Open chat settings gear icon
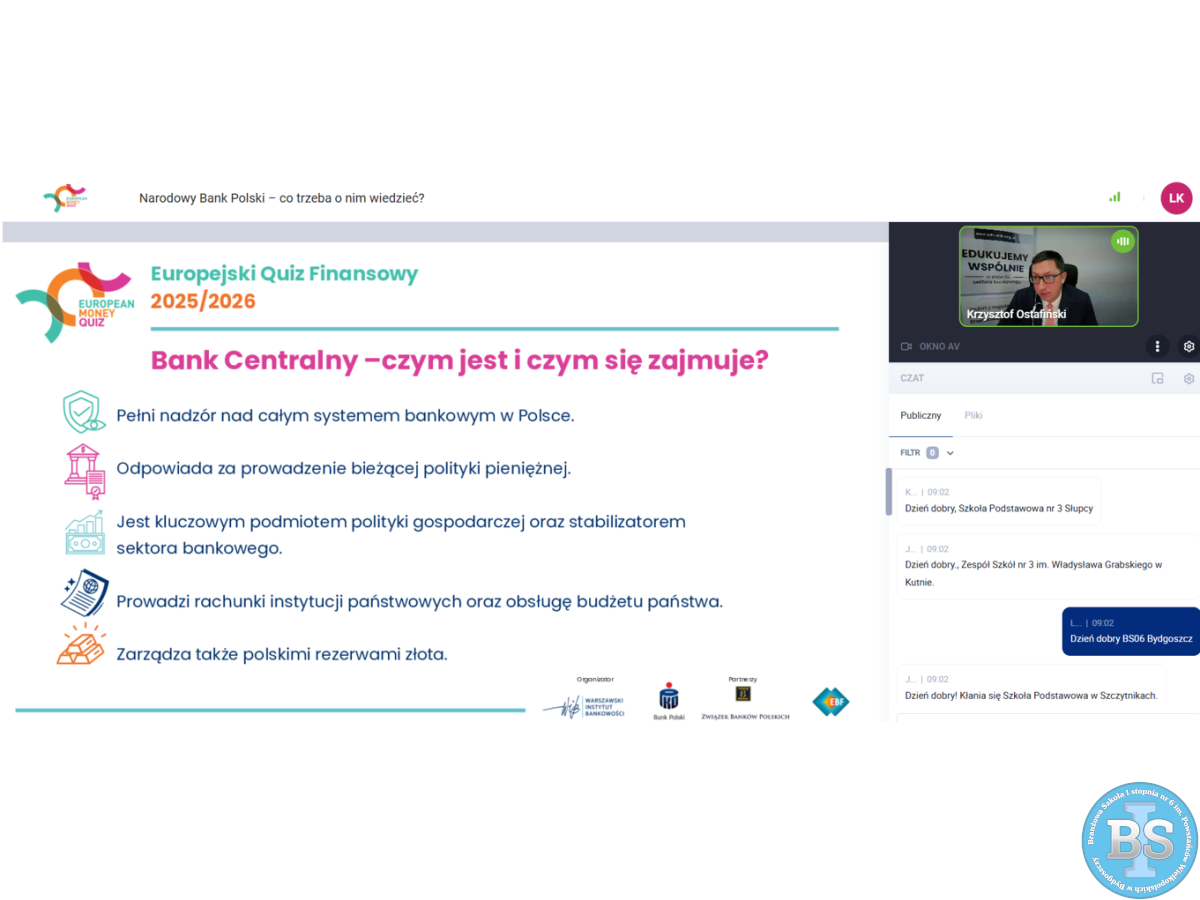 (1188, 379)
